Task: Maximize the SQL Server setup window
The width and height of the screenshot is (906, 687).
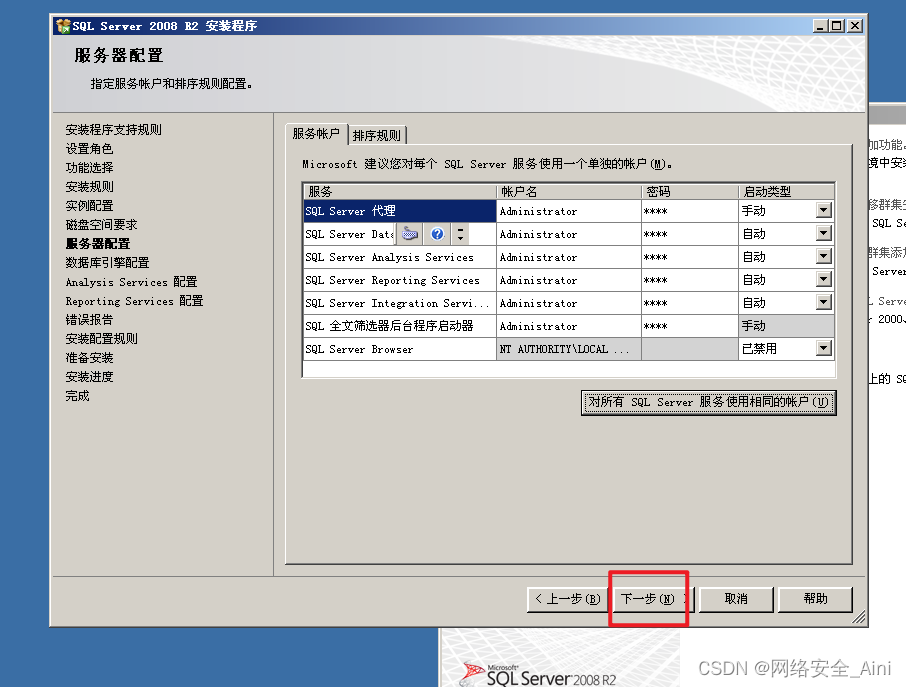Action: [x=836, y=26]
